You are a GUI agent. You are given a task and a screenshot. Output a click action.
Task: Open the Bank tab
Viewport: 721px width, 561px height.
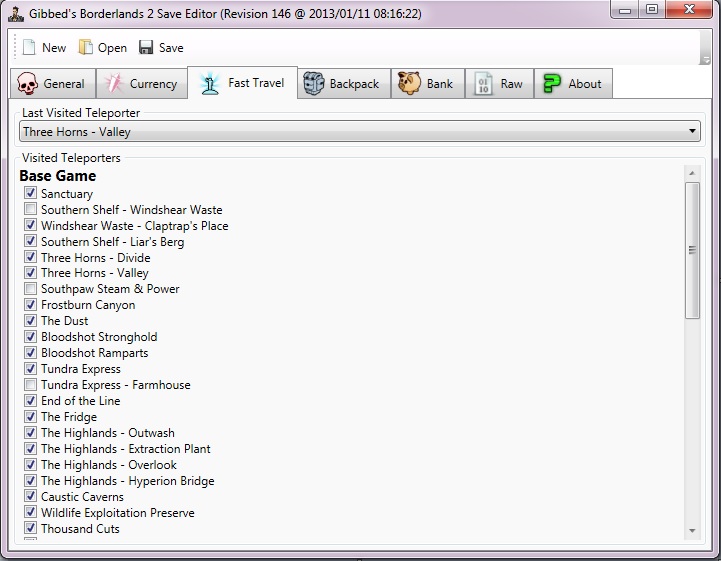[x=428, y=84]
